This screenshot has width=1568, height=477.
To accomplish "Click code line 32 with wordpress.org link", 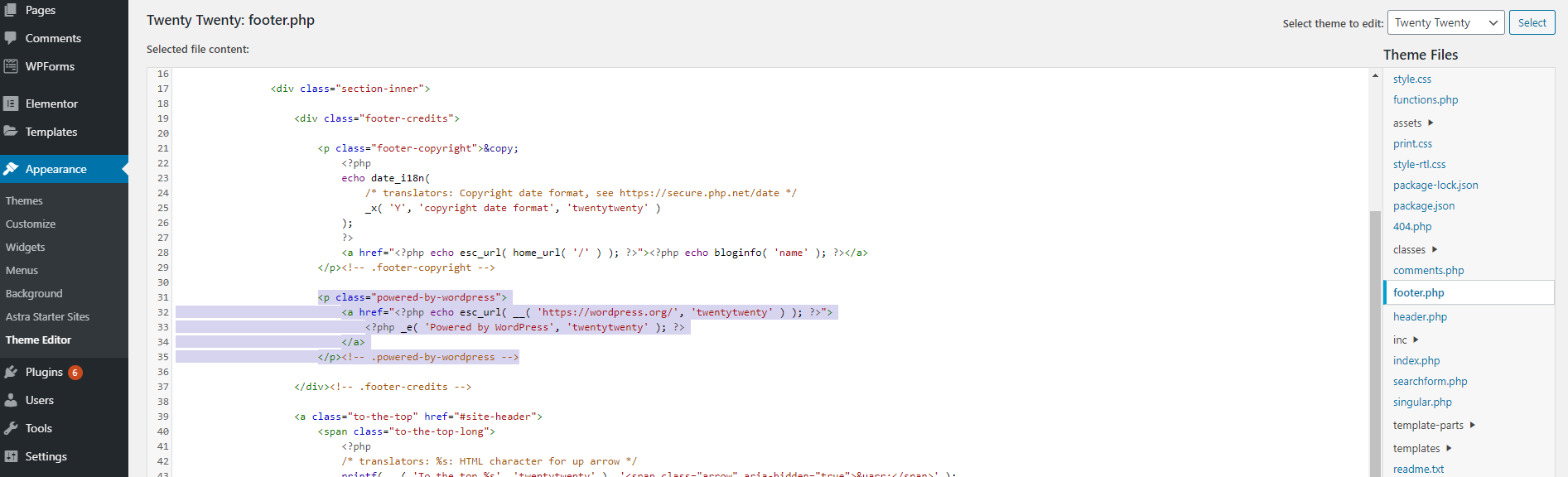I will (586, 312).
